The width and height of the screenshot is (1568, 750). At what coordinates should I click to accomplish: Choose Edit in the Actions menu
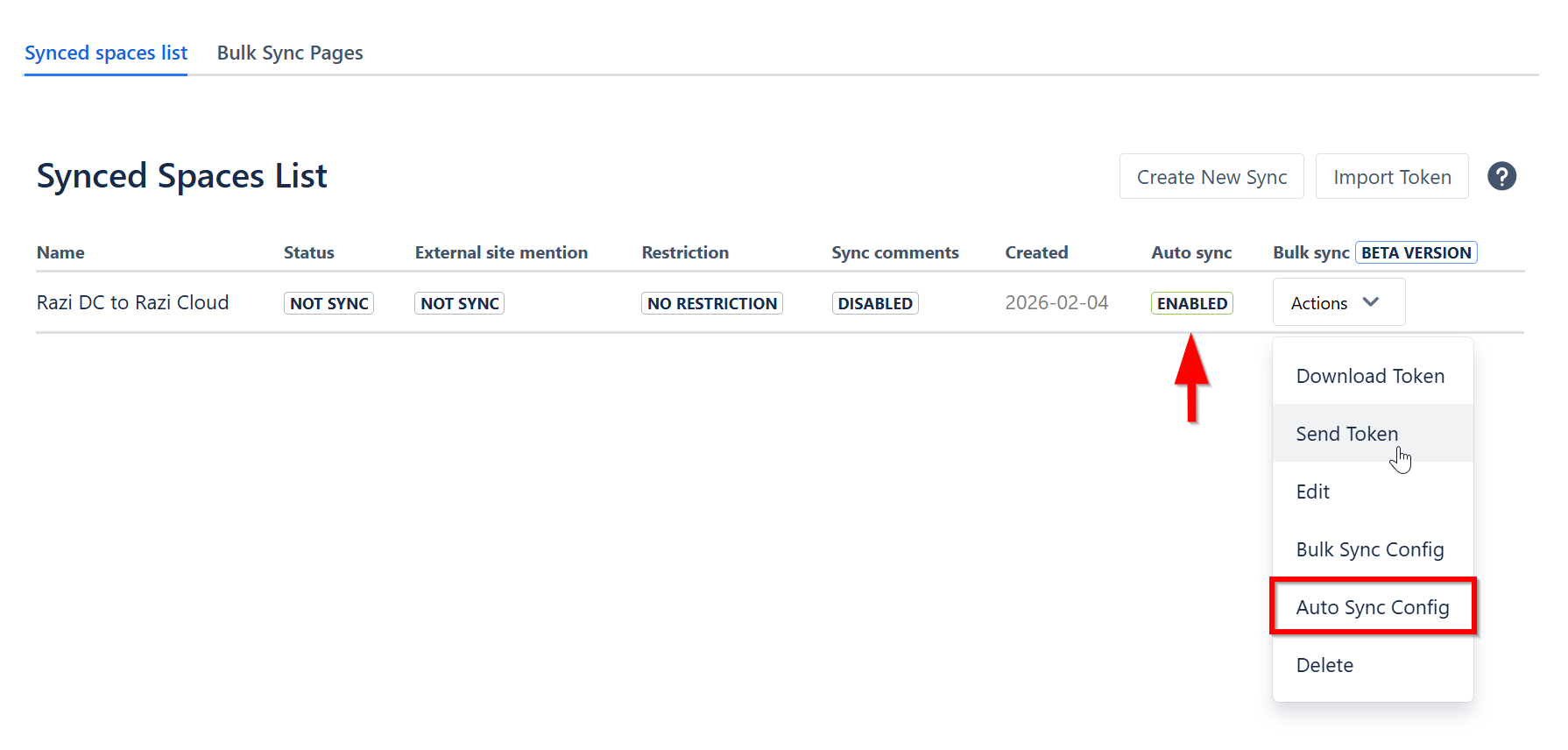1312,492
